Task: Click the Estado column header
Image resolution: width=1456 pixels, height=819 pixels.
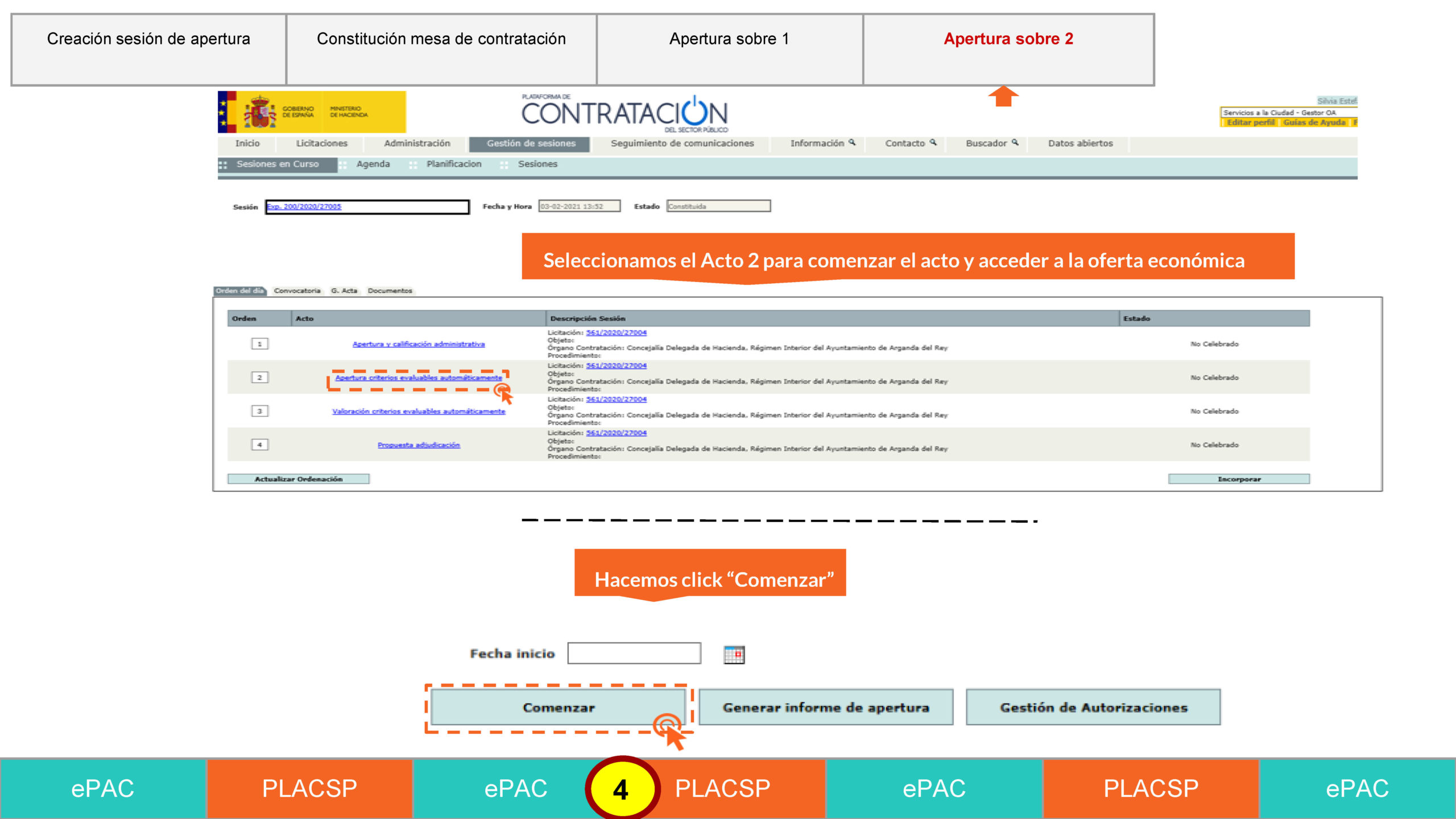Action: coord(1215,318)
